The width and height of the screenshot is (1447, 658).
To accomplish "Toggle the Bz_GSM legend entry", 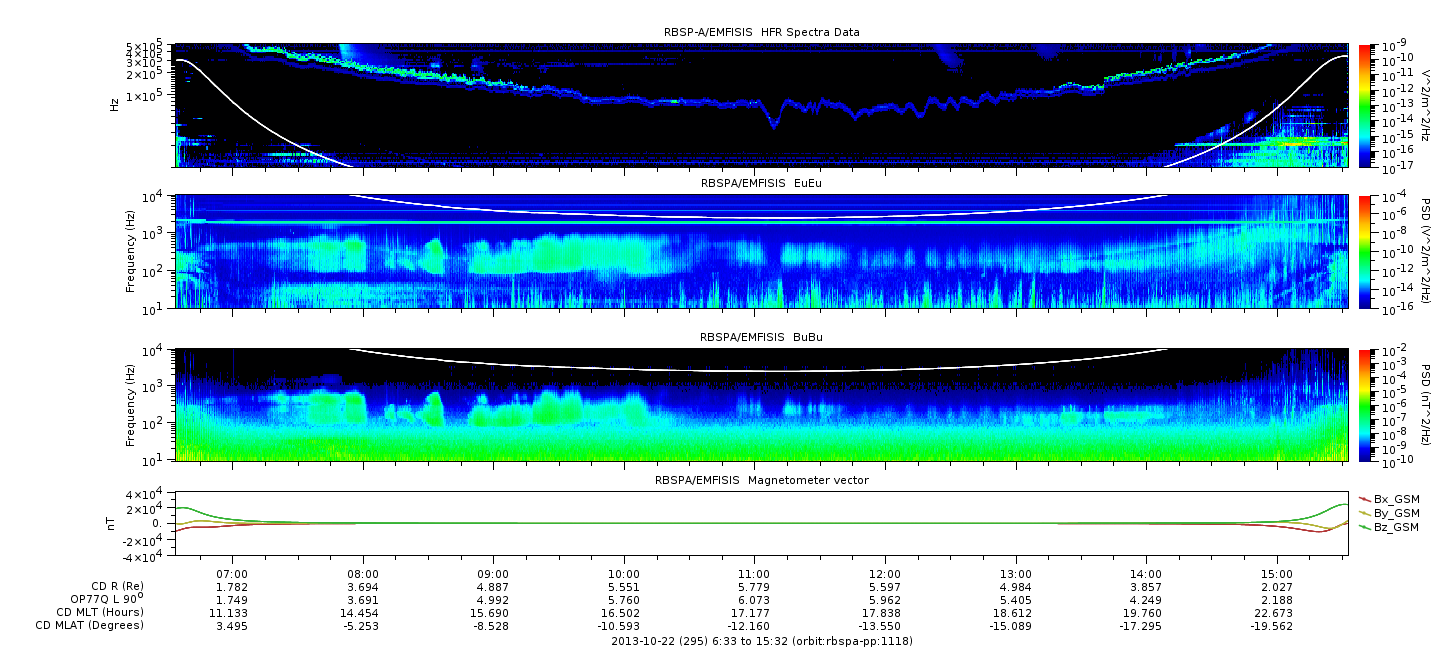I will click(x=1395, y=526).
